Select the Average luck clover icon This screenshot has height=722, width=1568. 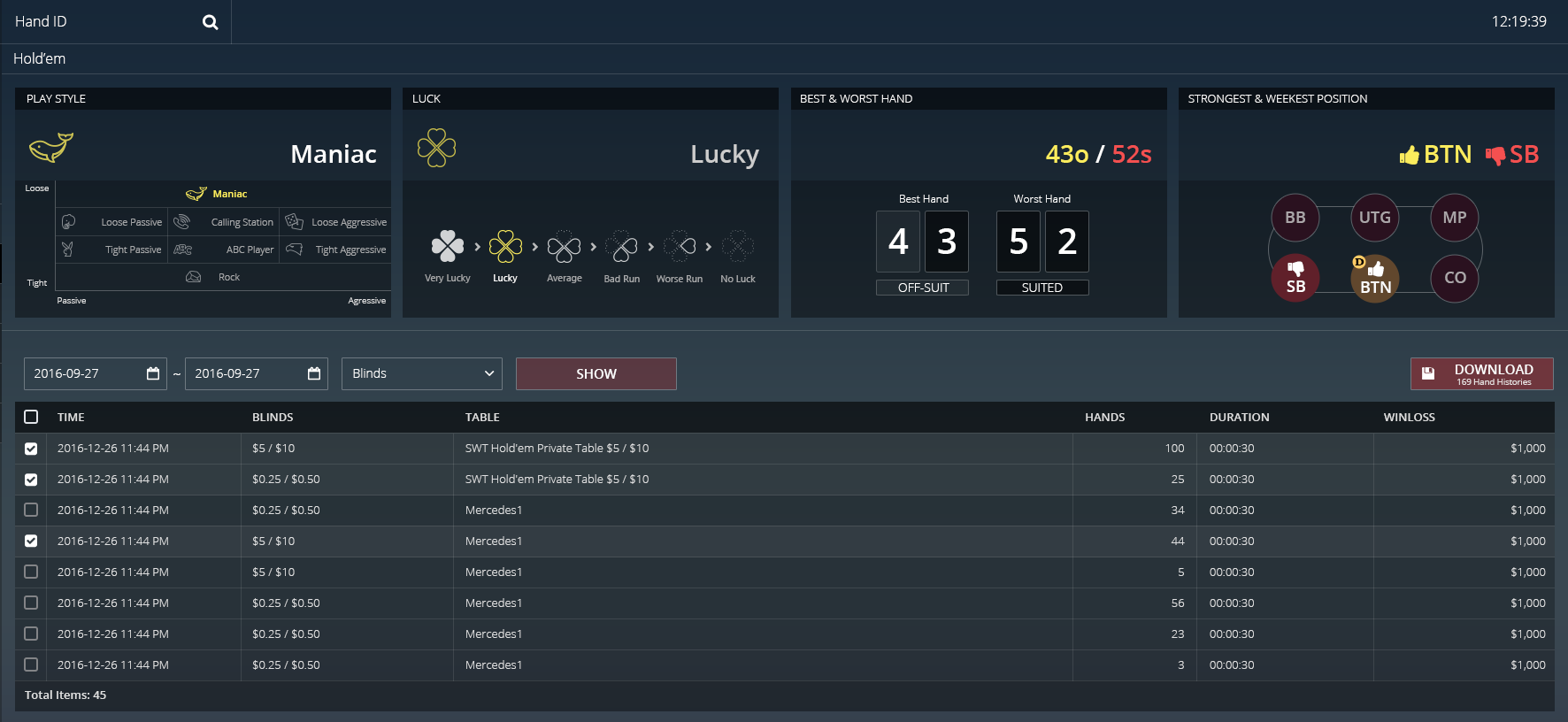click(564, 247)
